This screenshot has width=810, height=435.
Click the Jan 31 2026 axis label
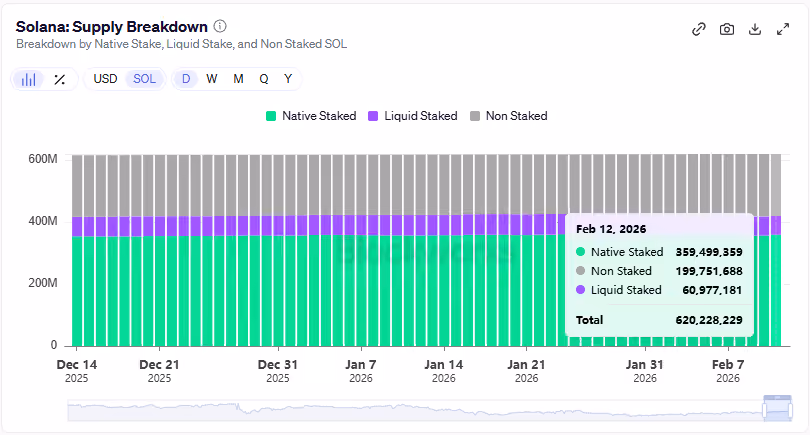click(645, 371)
